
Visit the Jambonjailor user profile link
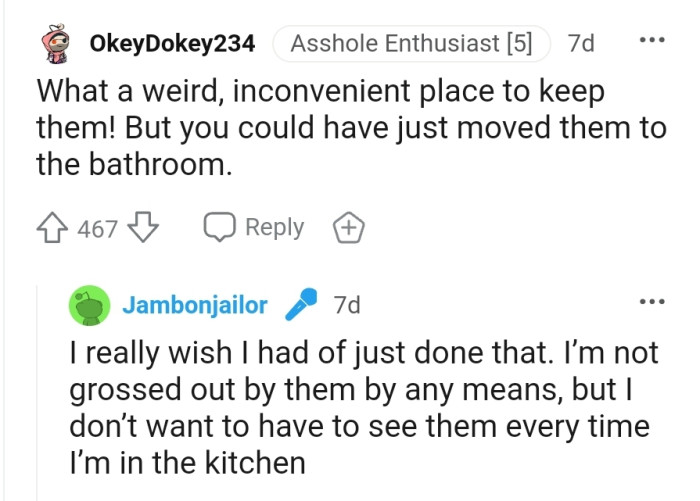[195, 305]
